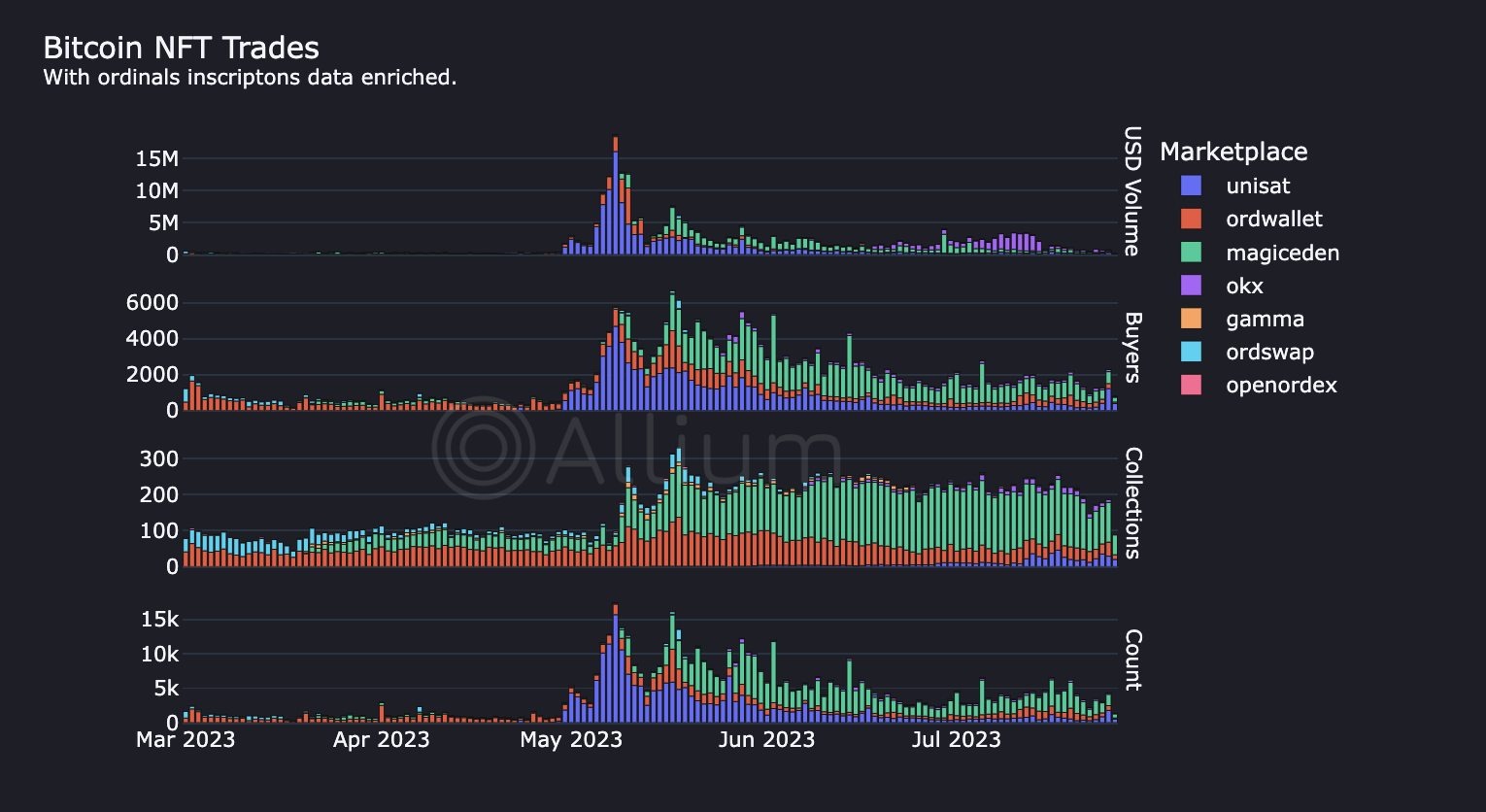Hide the openordex series via legend label
The width and height of the screenshot is (1486, 812).
[x=1281, y=386]
